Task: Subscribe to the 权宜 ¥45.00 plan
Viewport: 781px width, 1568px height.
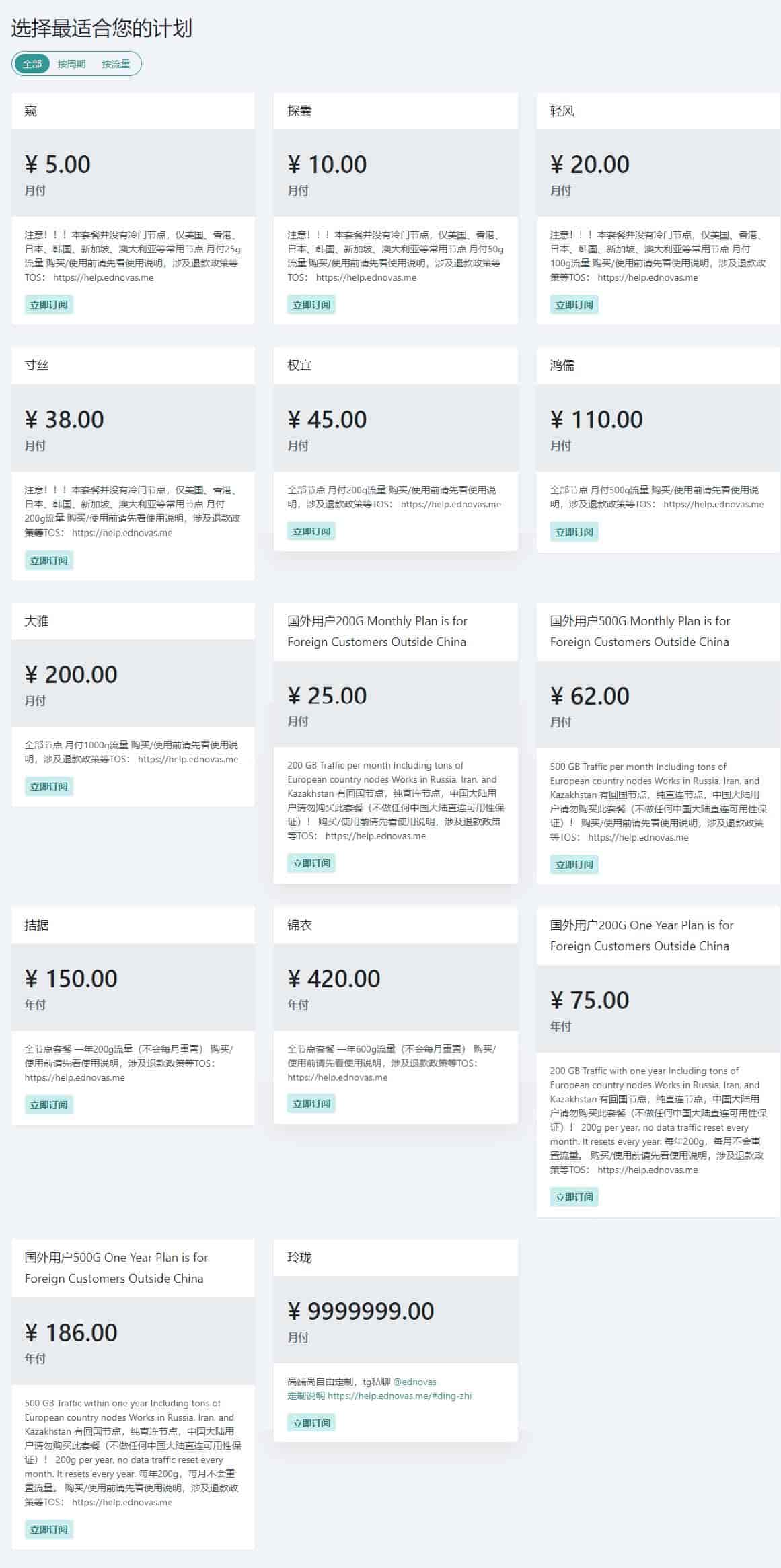Action: click(311, 532)
